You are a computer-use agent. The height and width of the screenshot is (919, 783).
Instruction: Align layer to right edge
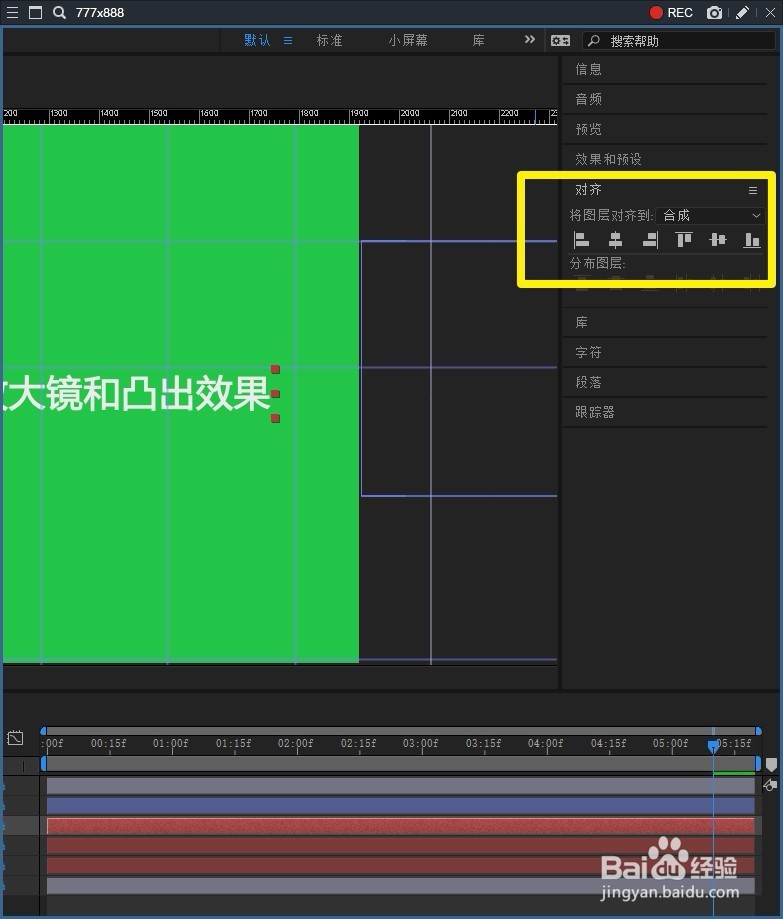coord(651,240)
